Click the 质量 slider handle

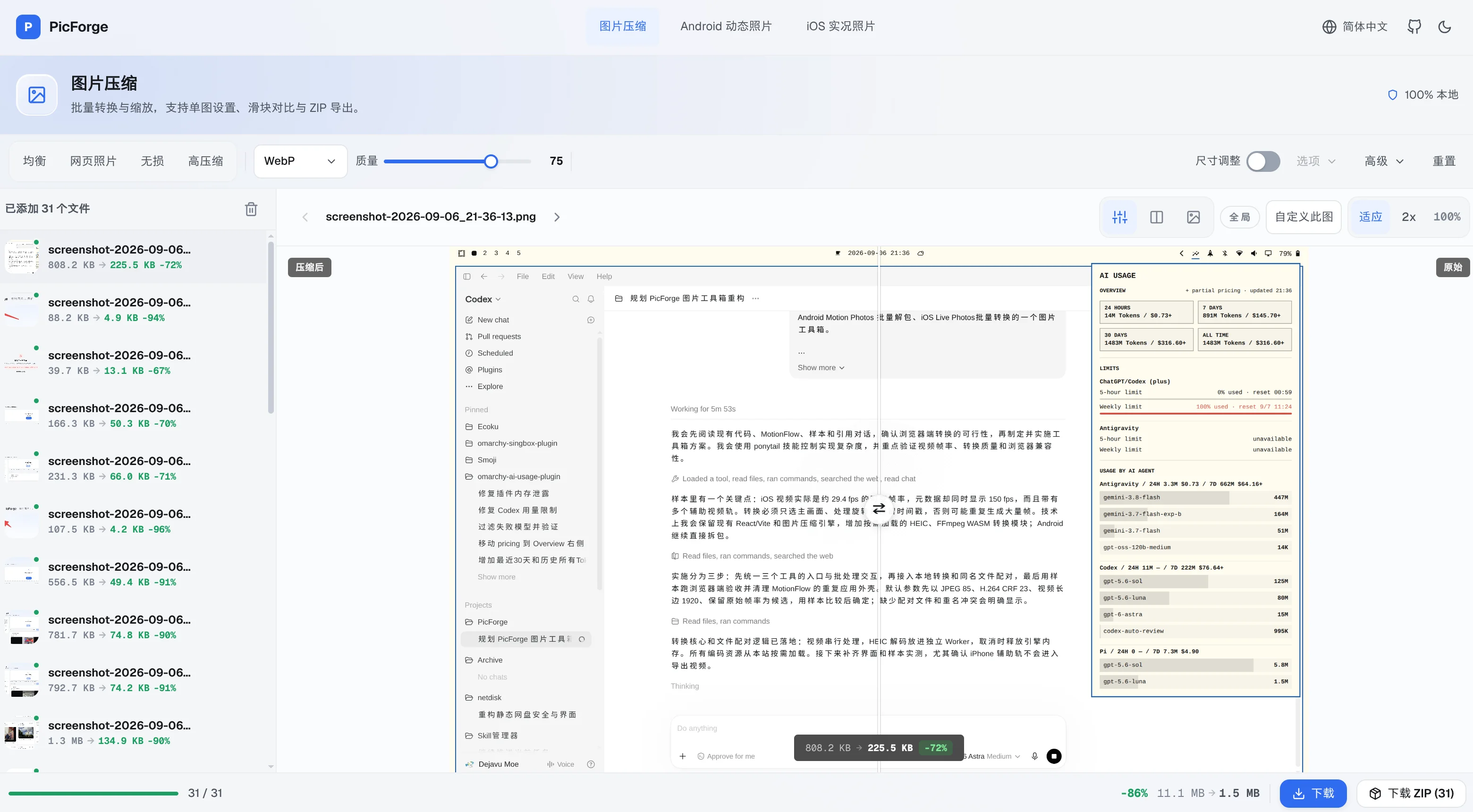tap(491, 162)
